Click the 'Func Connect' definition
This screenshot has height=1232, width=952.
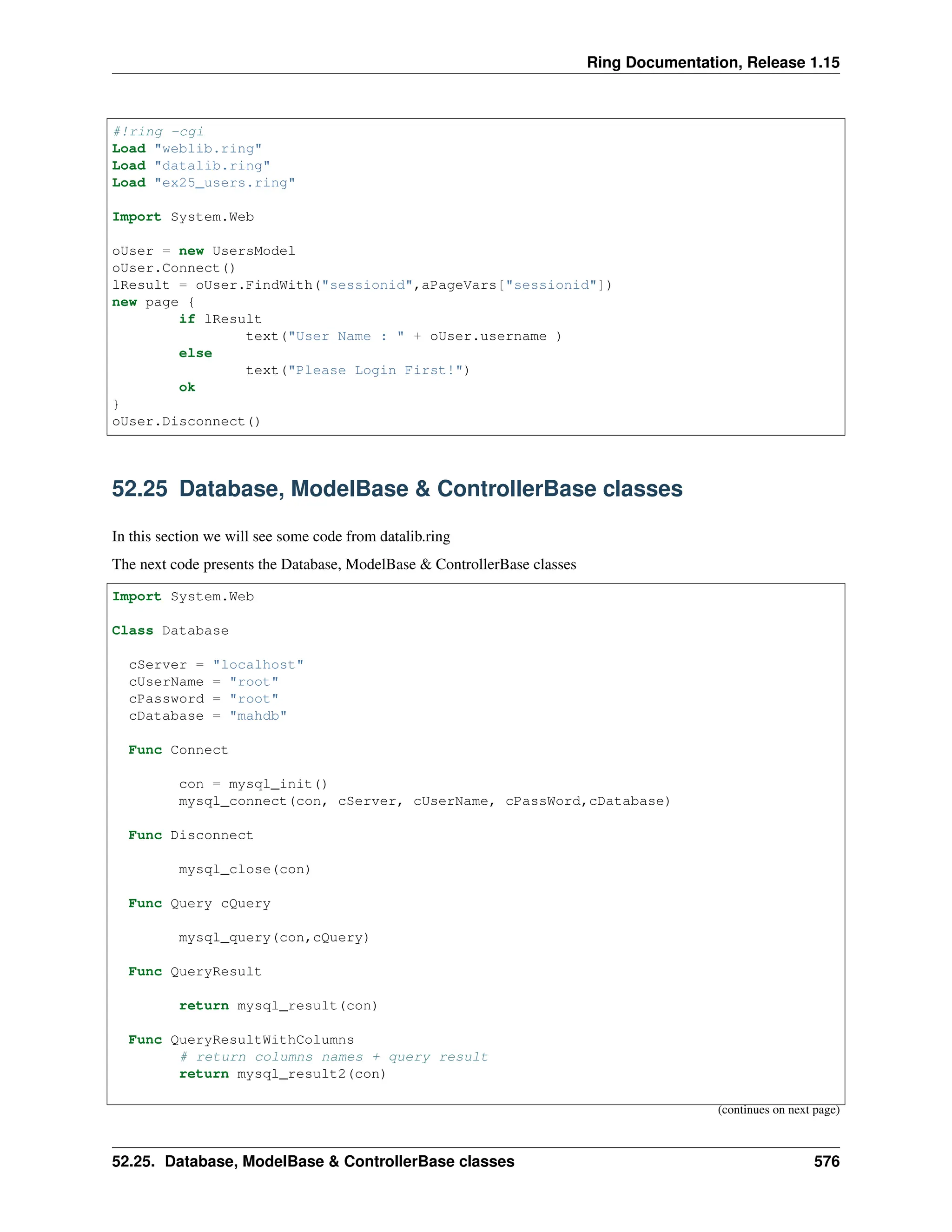(178, 750)
